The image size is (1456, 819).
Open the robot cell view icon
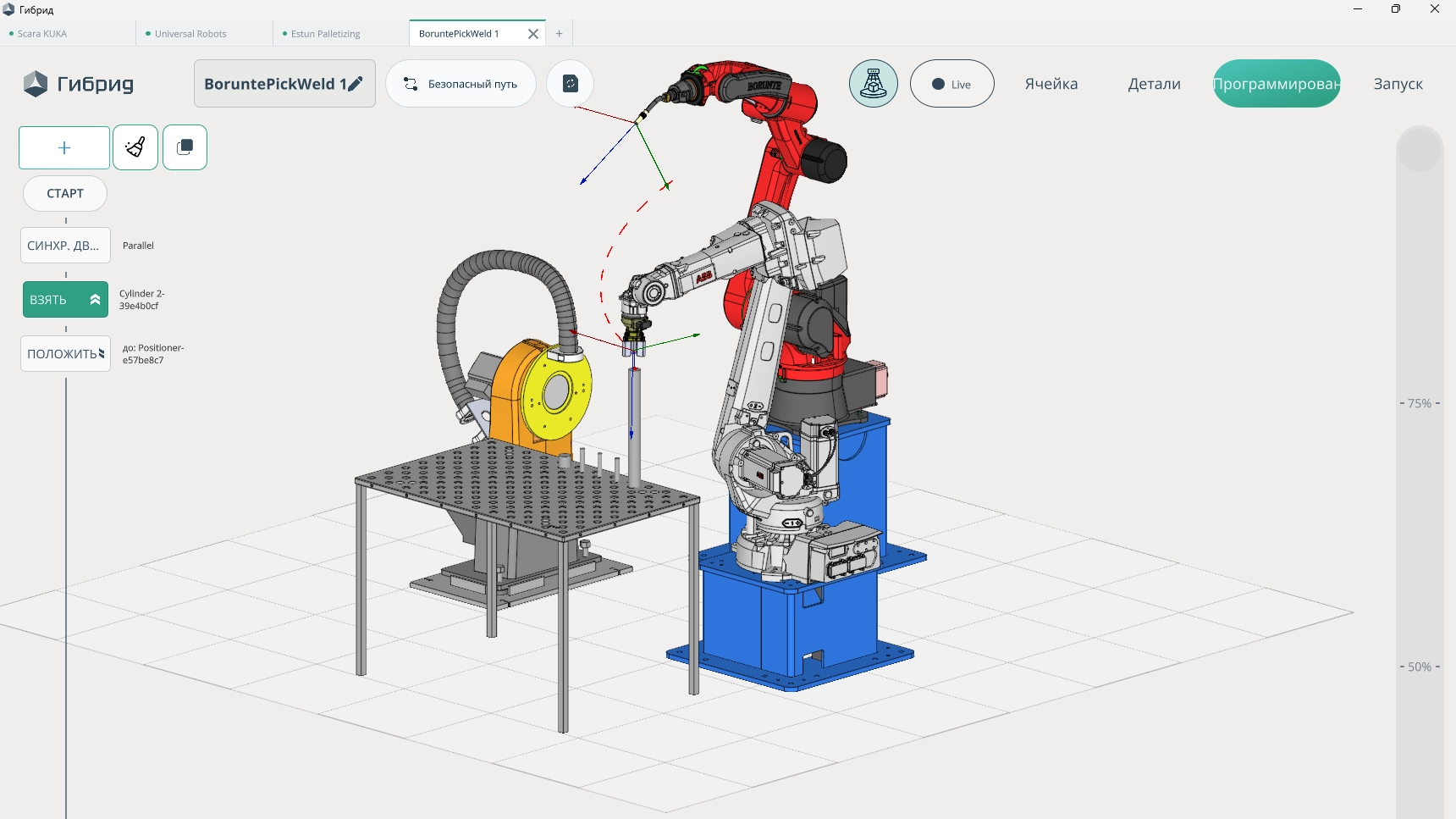tap(873, 84)
